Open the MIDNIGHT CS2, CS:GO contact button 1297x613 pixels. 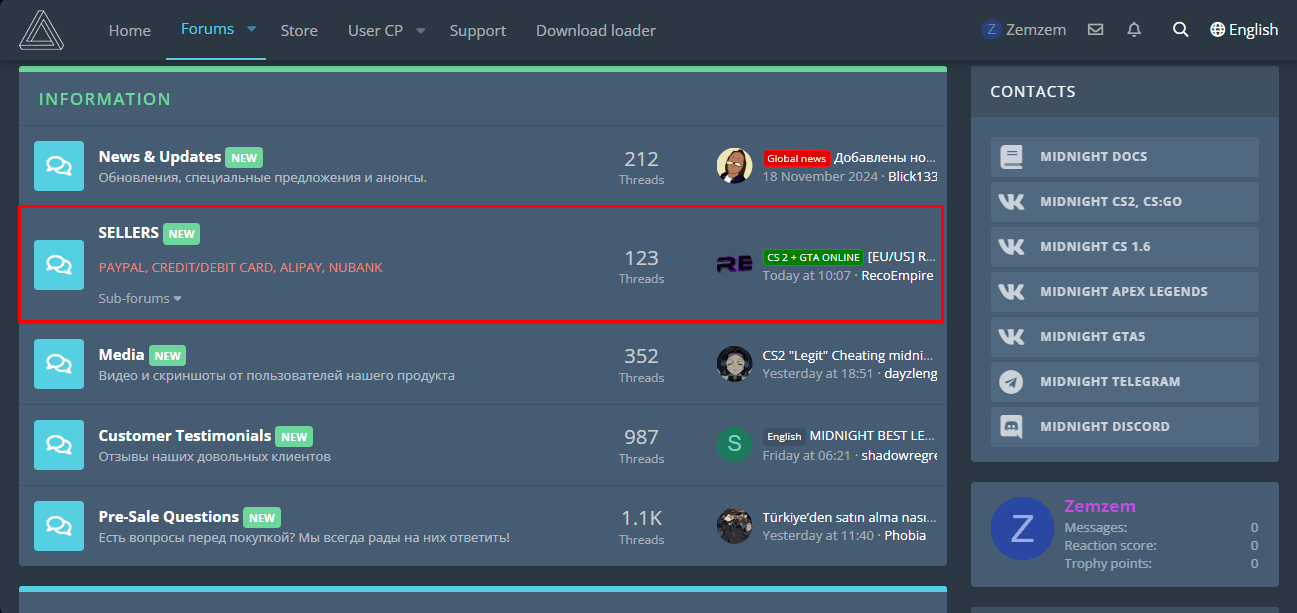[x=1125, y=202]
